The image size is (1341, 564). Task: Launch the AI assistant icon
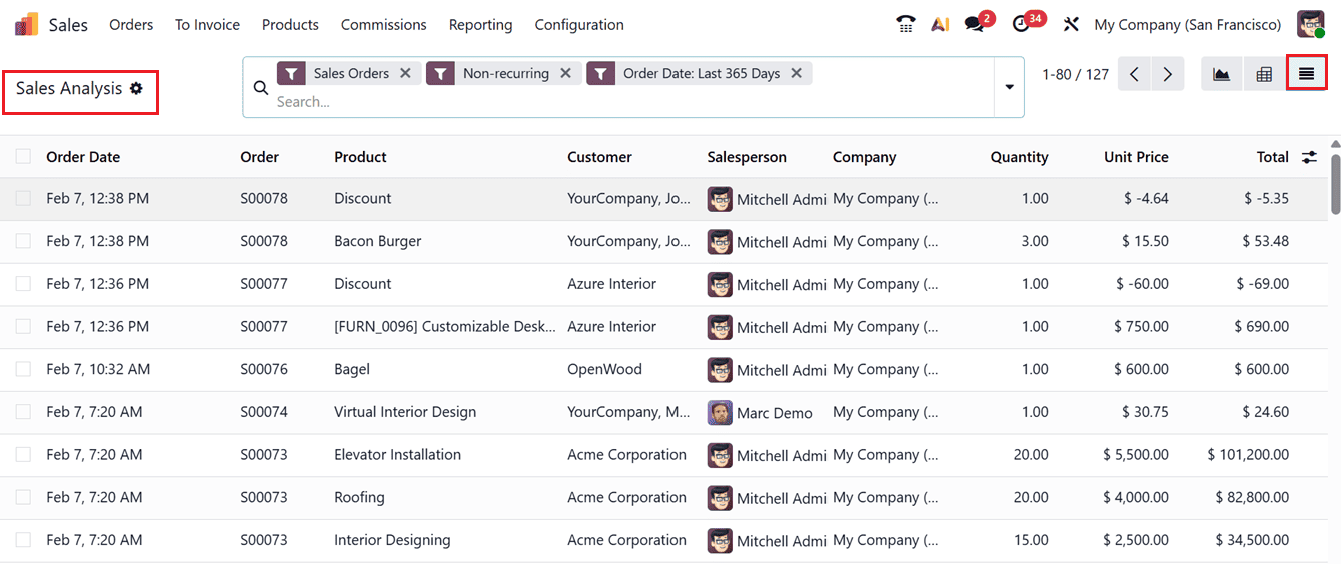tap(940, 24)
